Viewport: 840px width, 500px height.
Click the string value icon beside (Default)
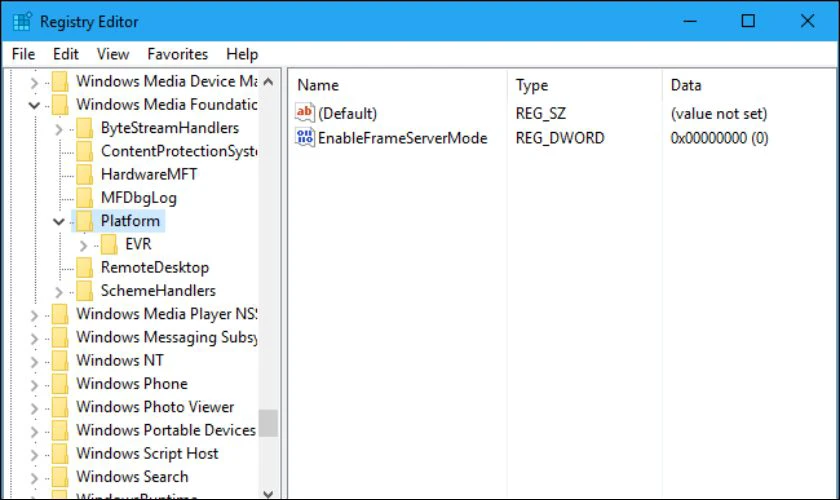pyautogui.click(x=305, y=113)
